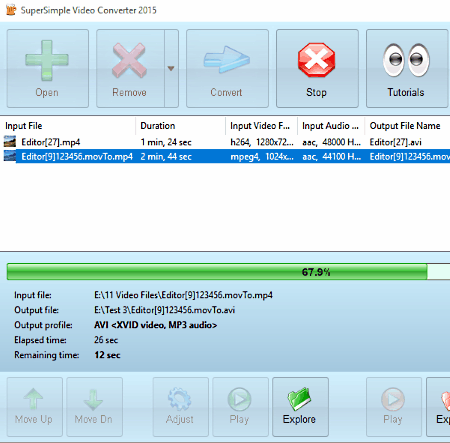450x443 pixels.
Task: Click the output file path E:\Test 3
Action: [164, 310]
